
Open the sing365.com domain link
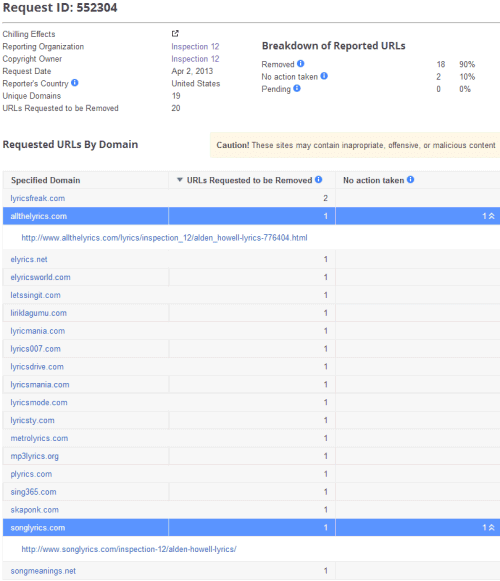point(33,492)
